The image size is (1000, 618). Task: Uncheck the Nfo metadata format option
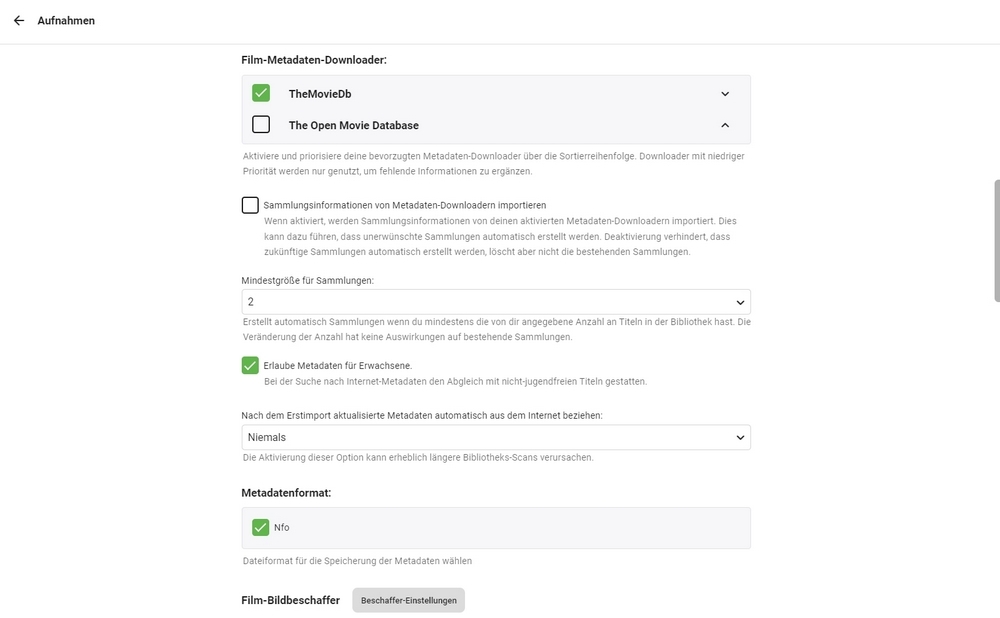click(261, 527)
